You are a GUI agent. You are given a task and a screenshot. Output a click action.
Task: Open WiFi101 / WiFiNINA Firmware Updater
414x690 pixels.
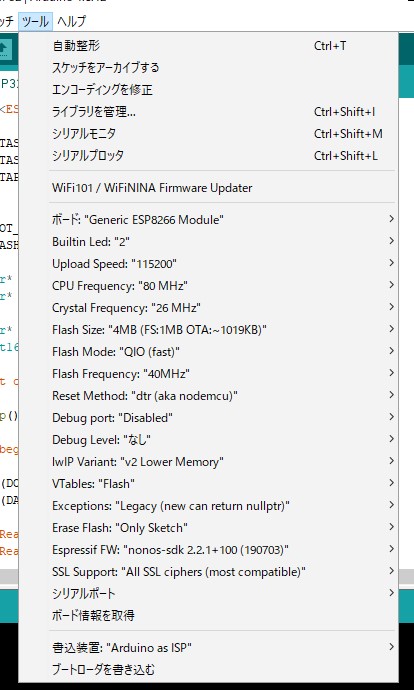point(209,188)
